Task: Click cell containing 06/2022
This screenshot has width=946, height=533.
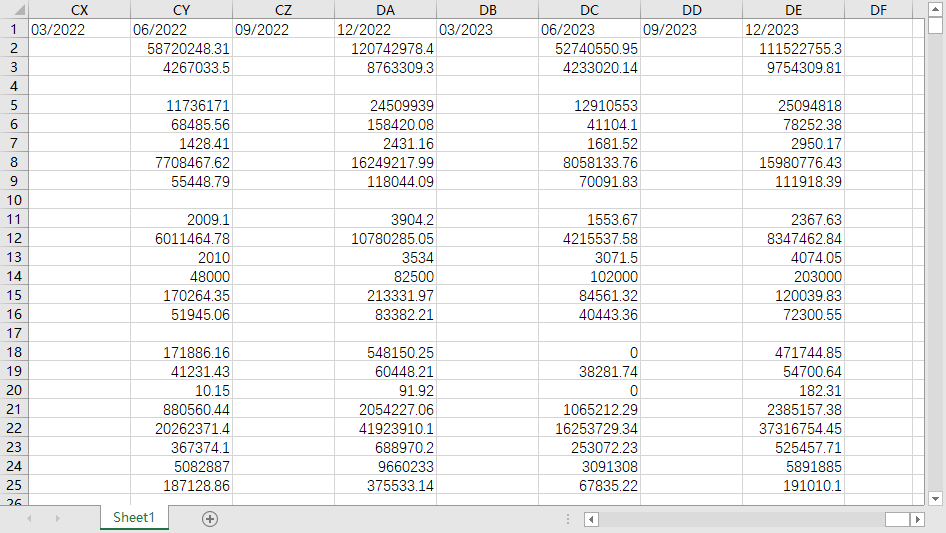Action: point(182,29)
